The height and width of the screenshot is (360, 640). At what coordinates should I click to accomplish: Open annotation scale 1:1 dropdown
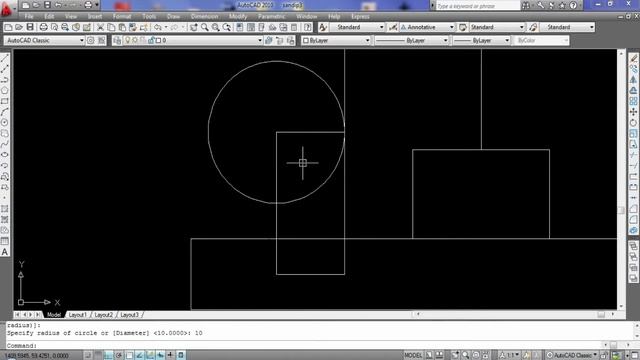click(509, 356)
